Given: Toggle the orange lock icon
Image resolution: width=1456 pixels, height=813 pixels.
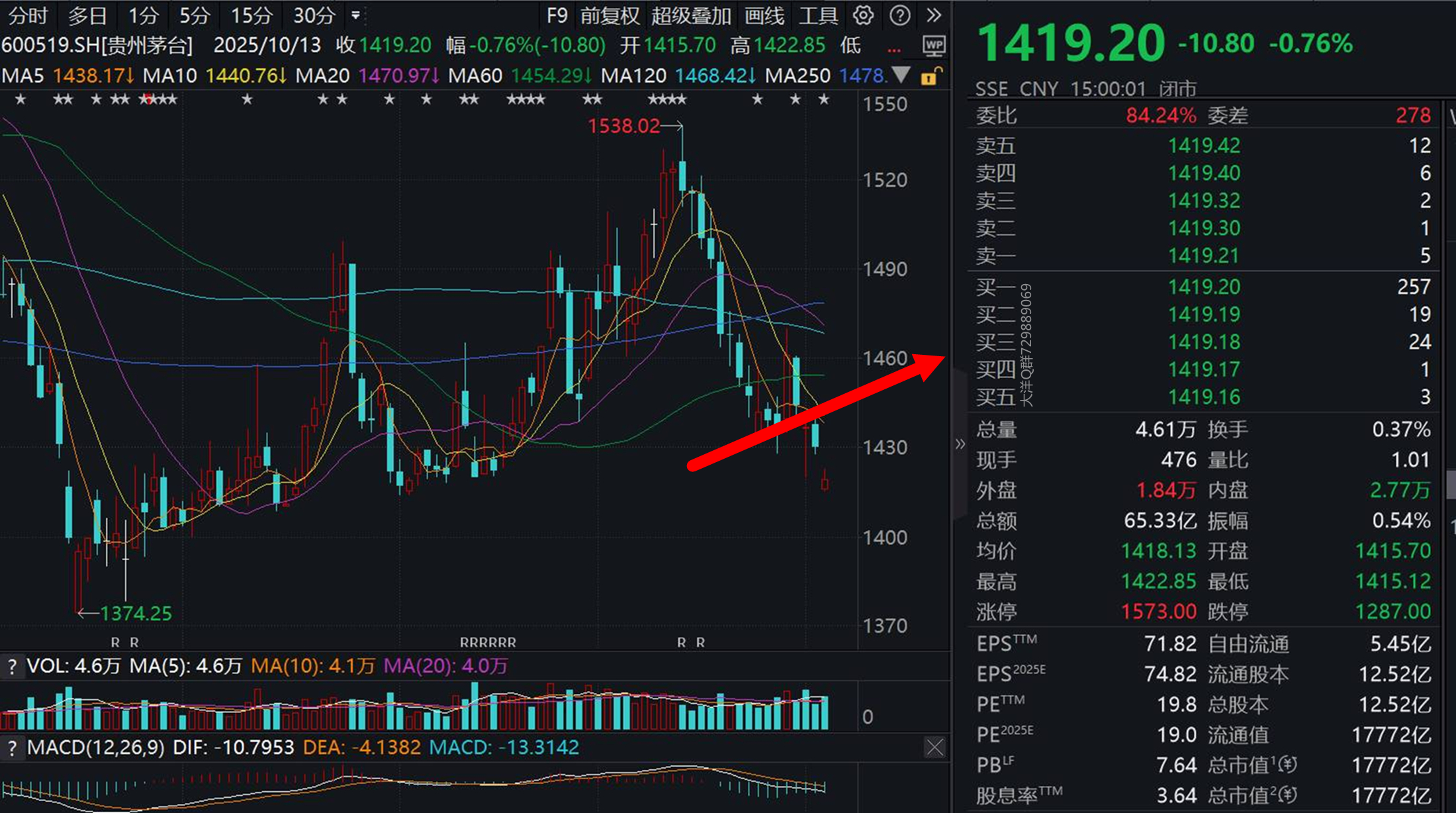Looking at the screenshot, I should click(931, 76).
